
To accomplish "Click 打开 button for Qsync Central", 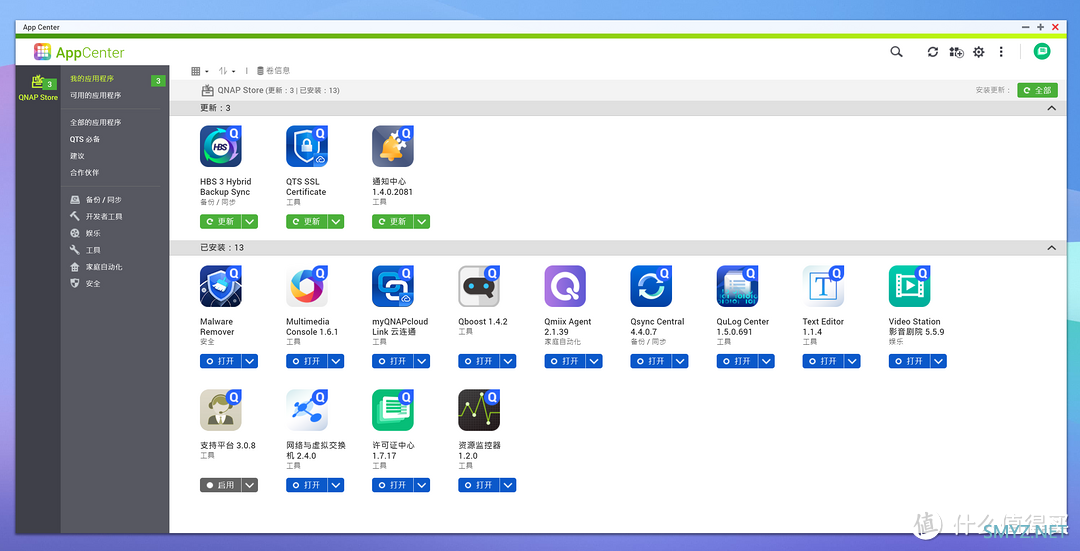I will (651, 361).
